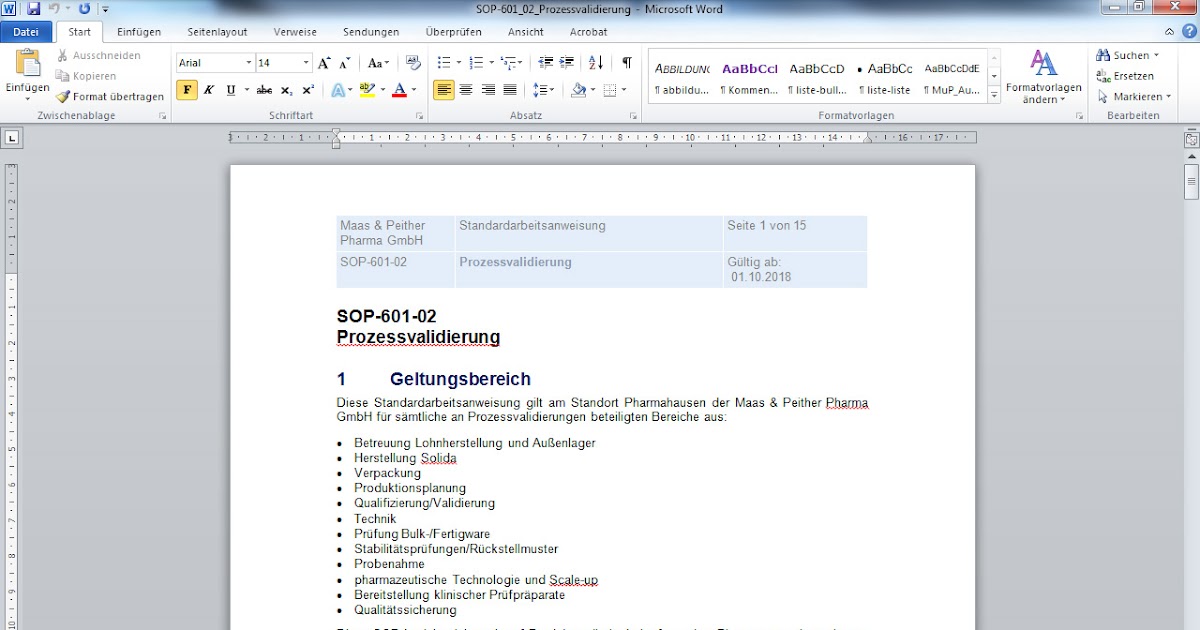
Task: Open the Datei tab
Action: (25, 32)
